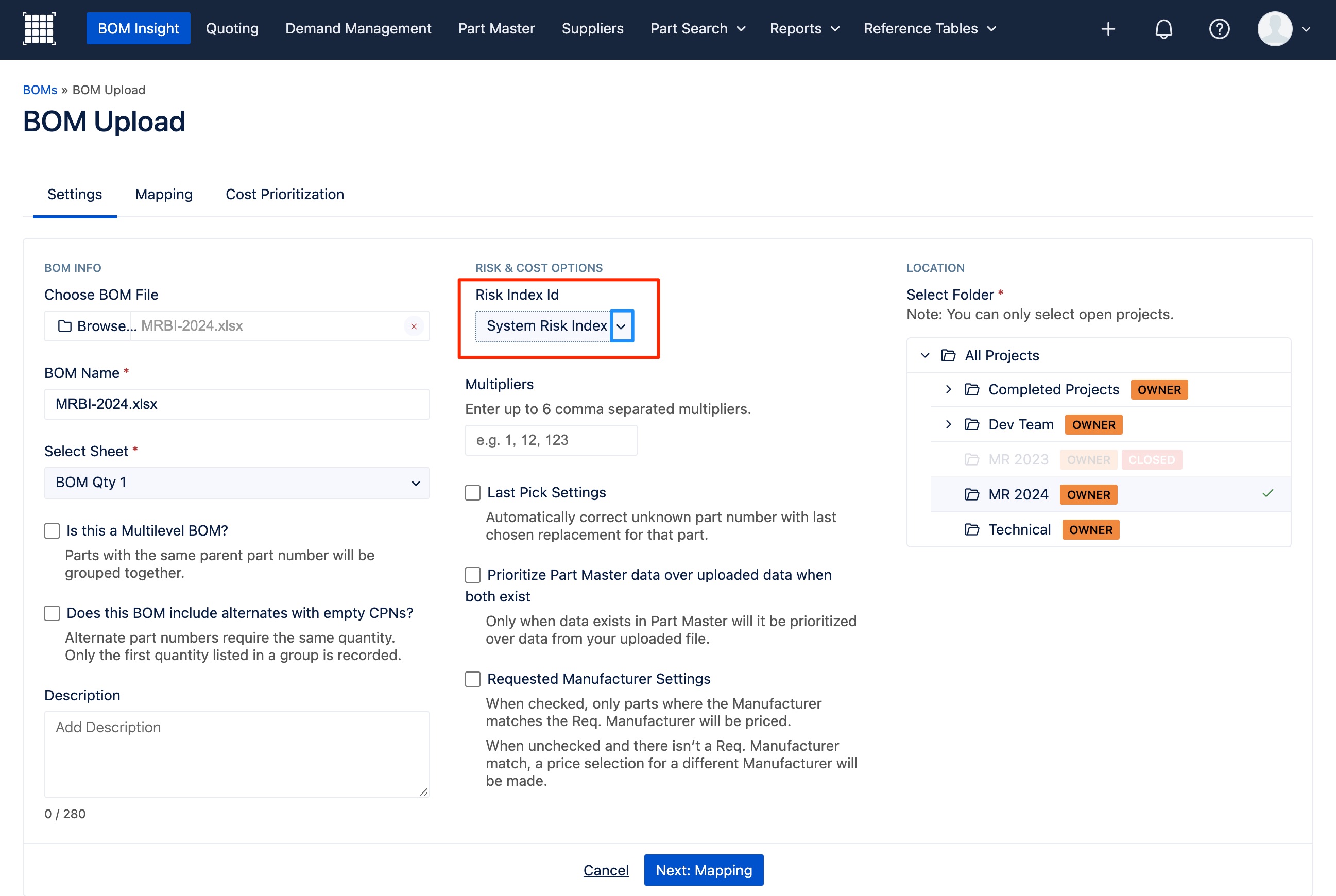
Task: Open the notifications bell
Action: click(x=1163, y=28)
